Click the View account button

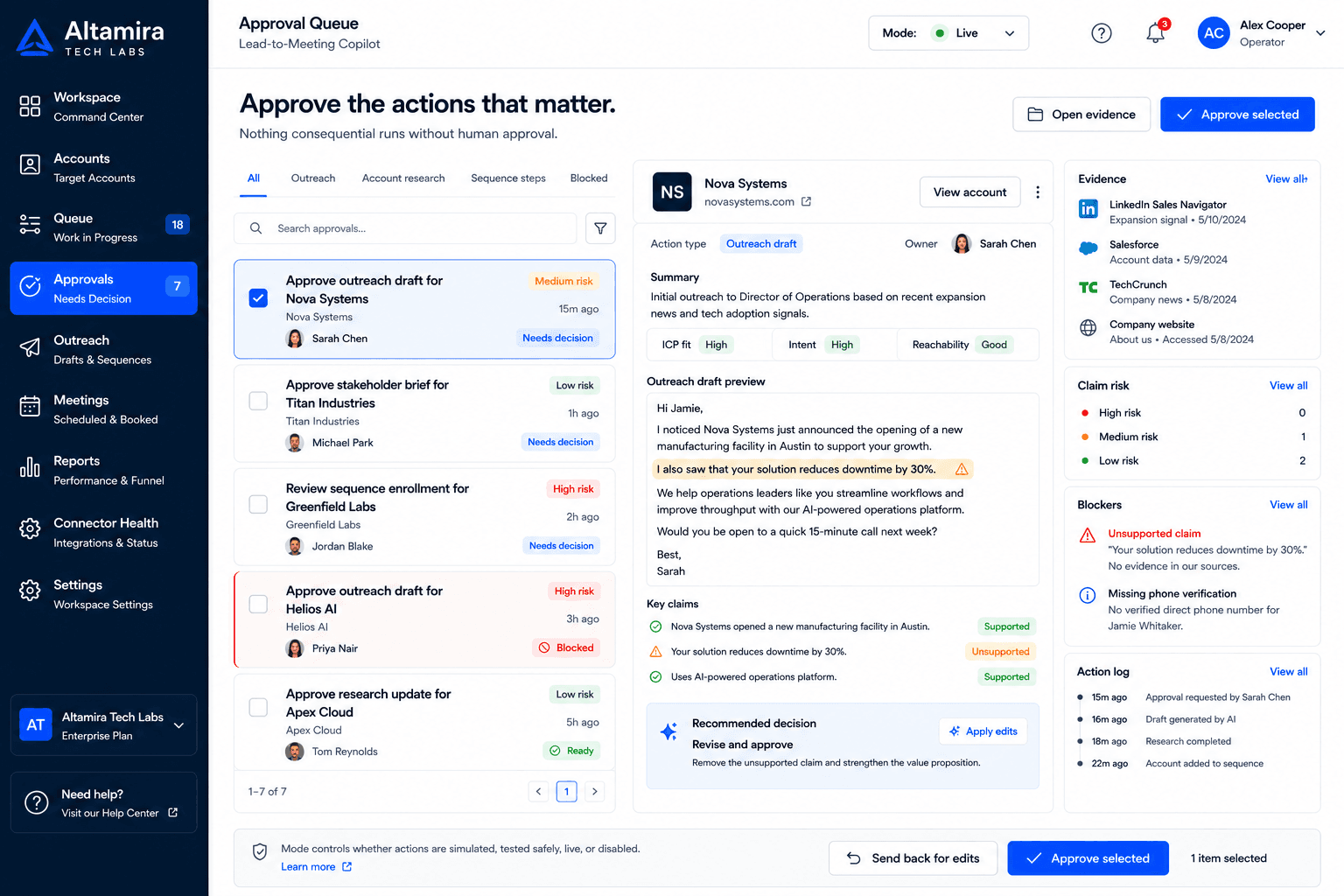[969, 192]
